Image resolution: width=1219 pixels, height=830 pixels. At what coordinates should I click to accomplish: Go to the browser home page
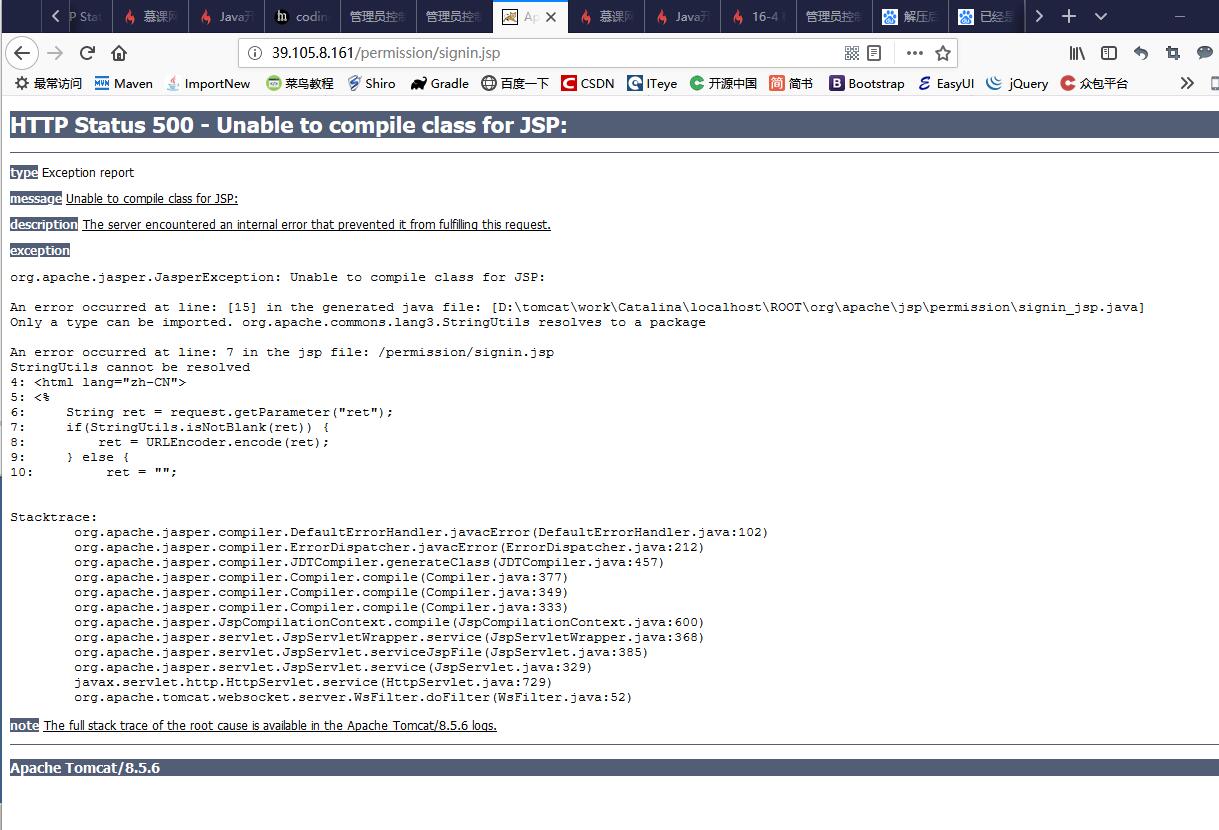(119, 53)
